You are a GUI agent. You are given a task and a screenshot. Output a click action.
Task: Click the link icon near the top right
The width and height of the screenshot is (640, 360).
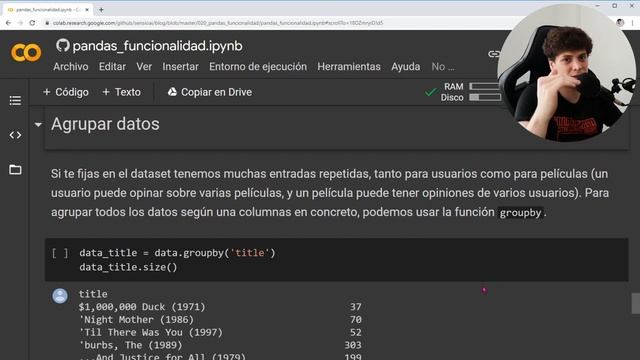point(493,54)
